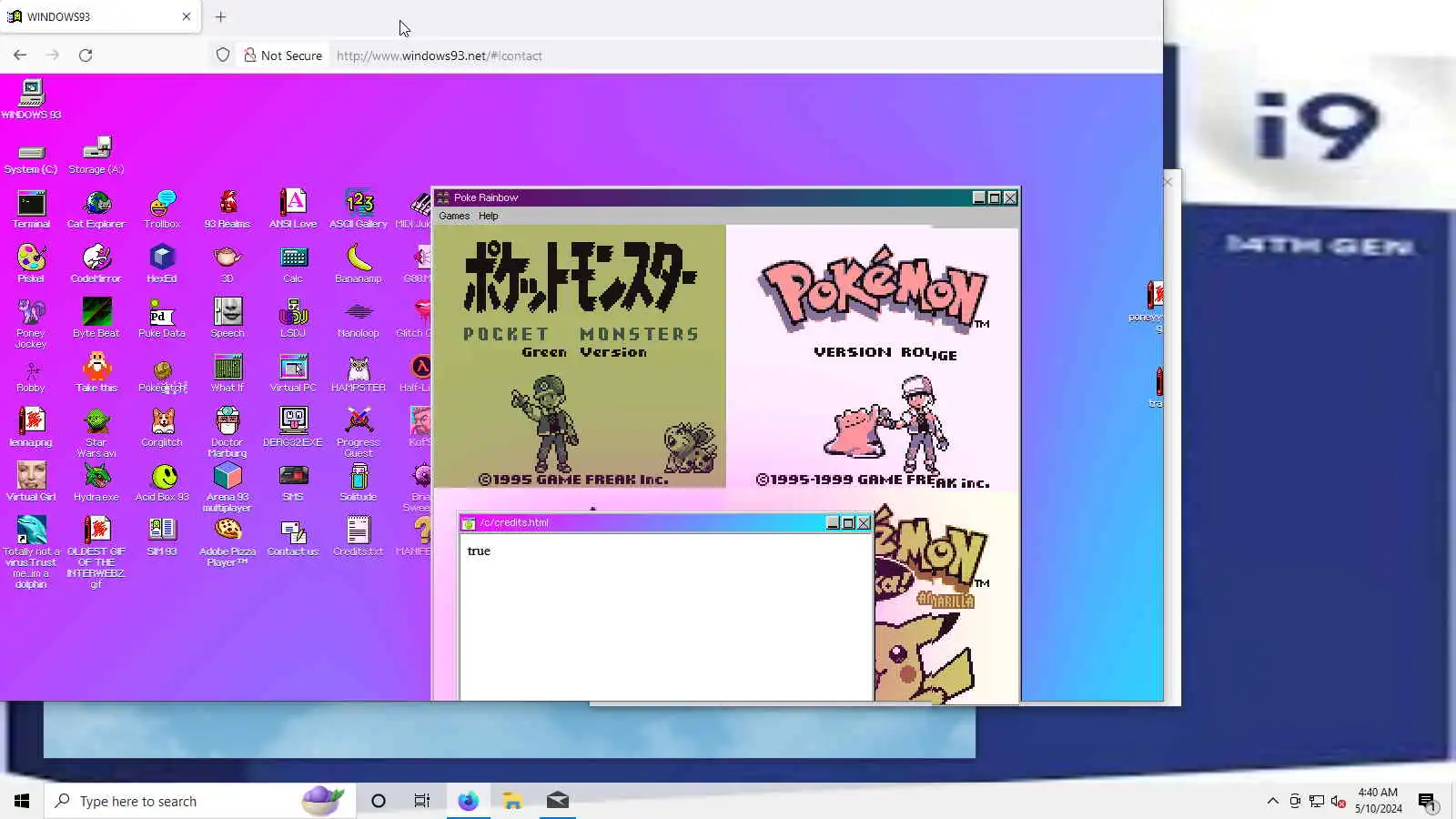Open the Windows Start menu

(22, 801)
